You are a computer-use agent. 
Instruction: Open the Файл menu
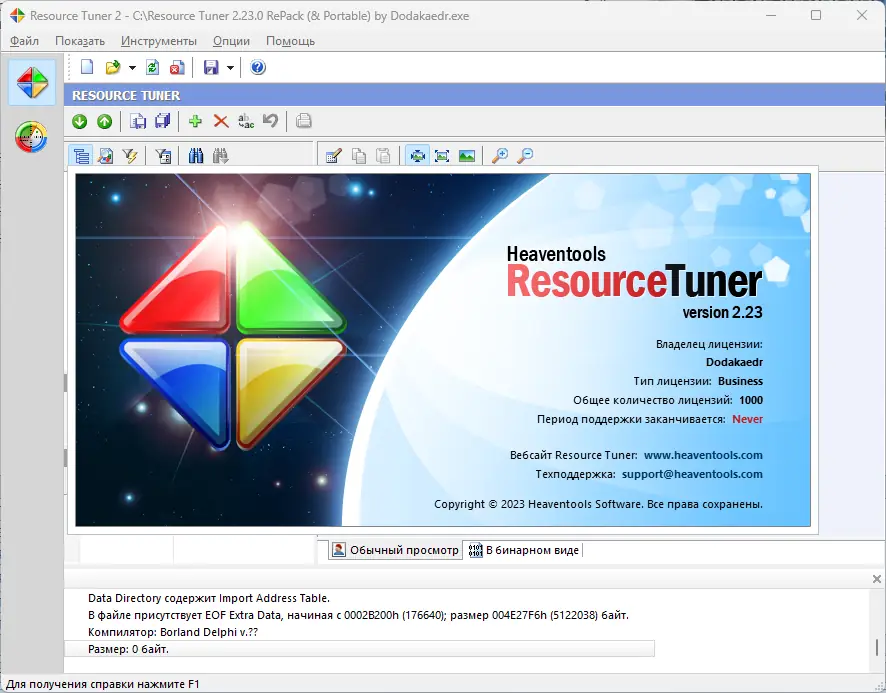click(24, 41)
